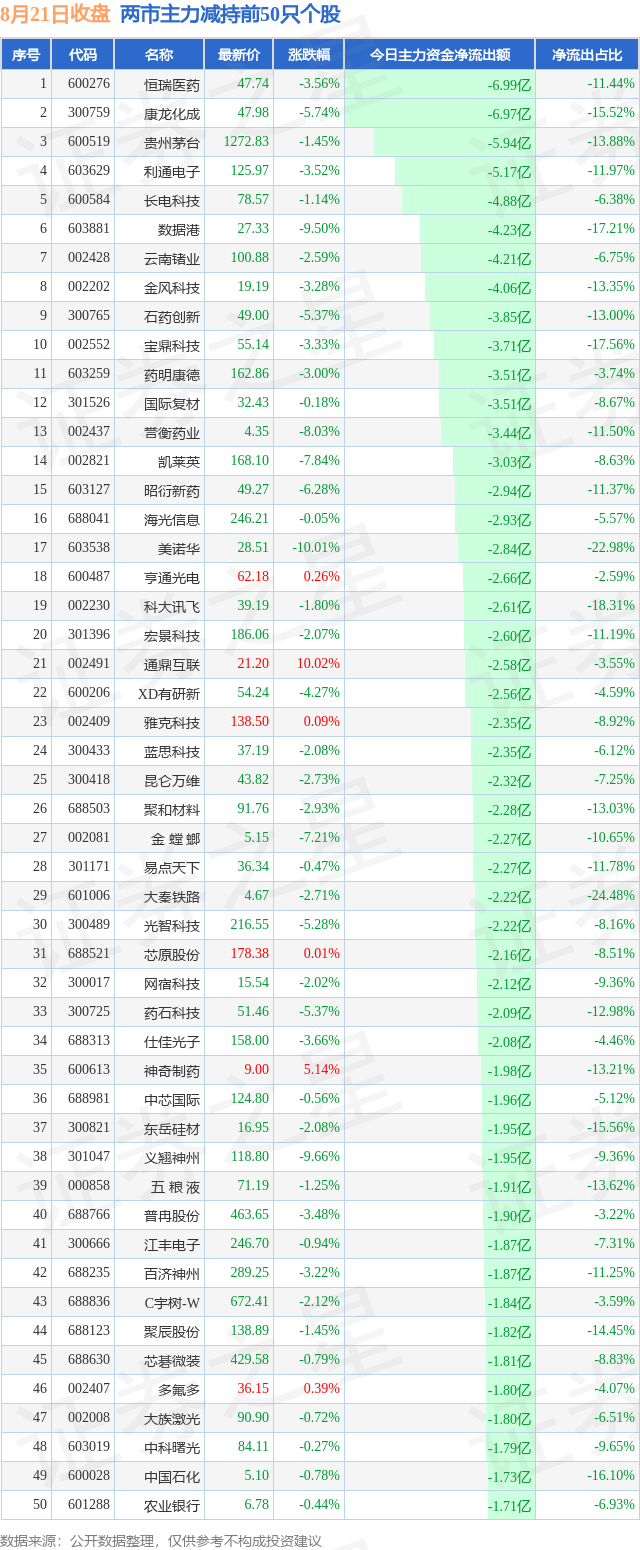The height and width of the screenshot is (1550, 640).
Task: Click stock code 300759
Action: point(90,113)
